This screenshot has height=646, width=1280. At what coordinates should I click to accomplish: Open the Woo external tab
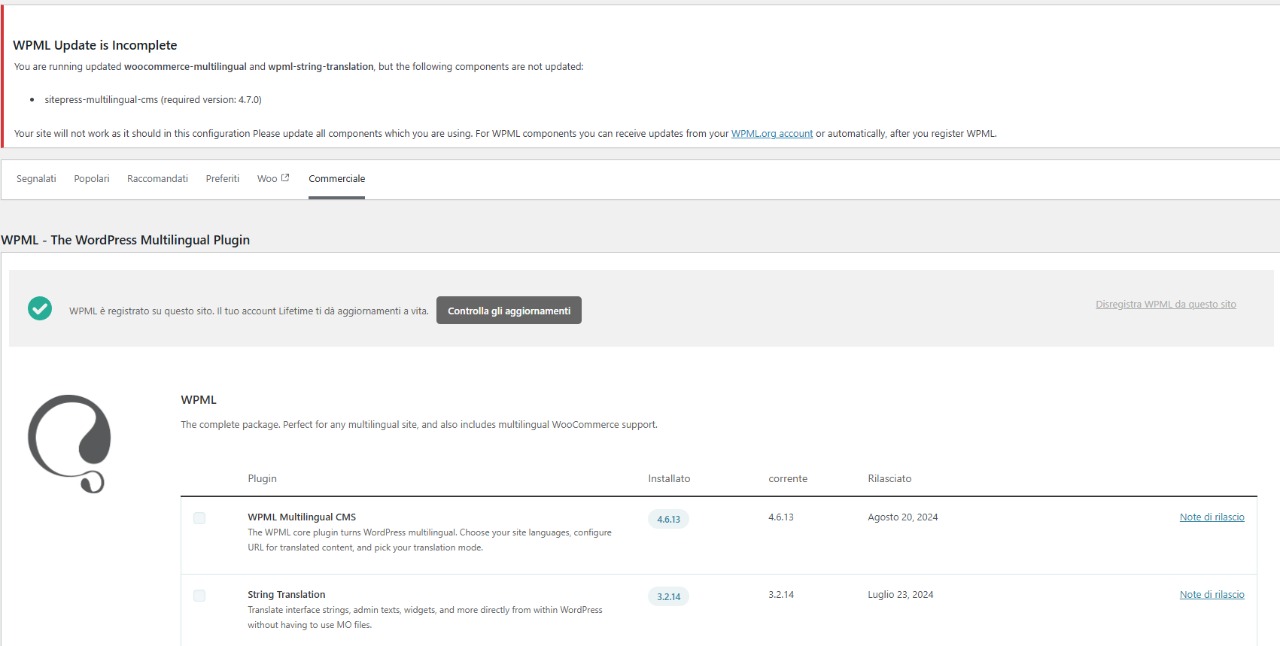(x=273, y=178)
